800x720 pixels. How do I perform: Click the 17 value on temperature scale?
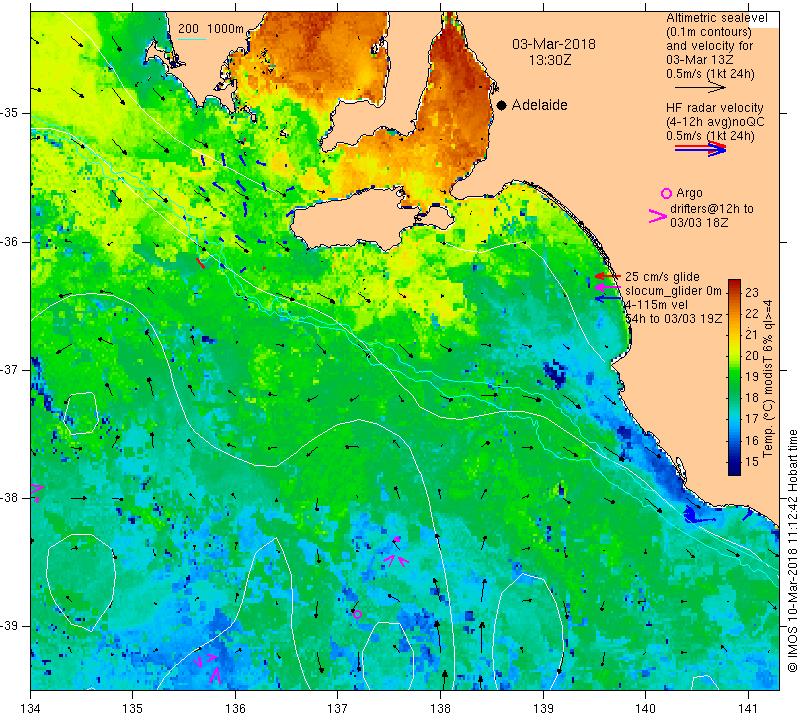pyautogui.click(x=752, y=419)
